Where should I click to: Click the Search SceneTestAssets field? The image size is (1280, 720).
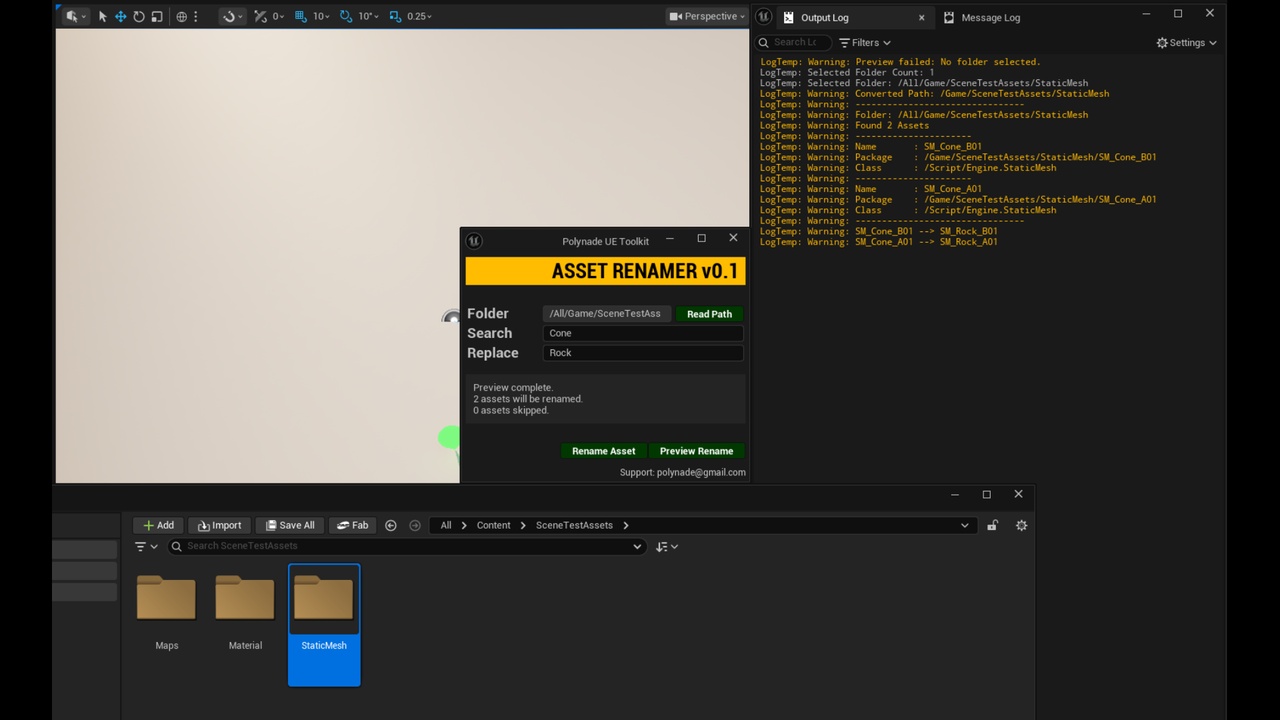coord(405,546)
